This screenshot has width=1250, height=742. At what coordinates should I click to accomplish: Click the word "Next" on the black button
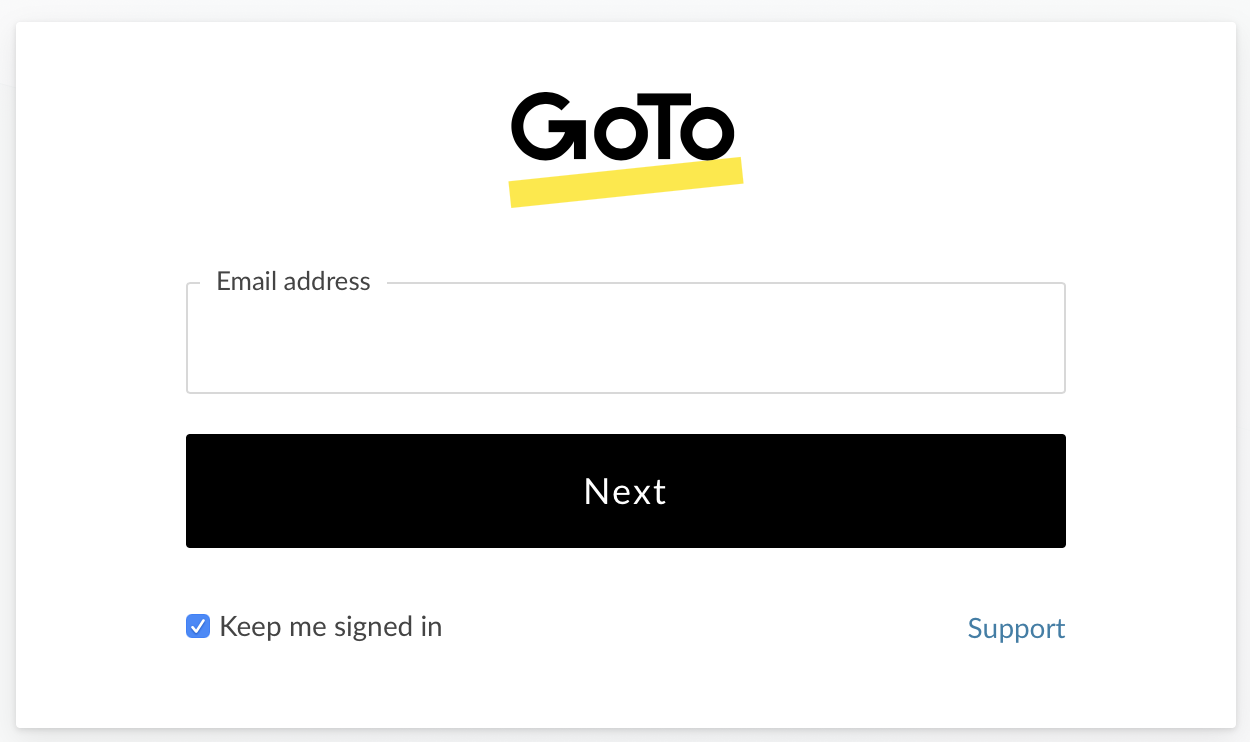[625, 491]
